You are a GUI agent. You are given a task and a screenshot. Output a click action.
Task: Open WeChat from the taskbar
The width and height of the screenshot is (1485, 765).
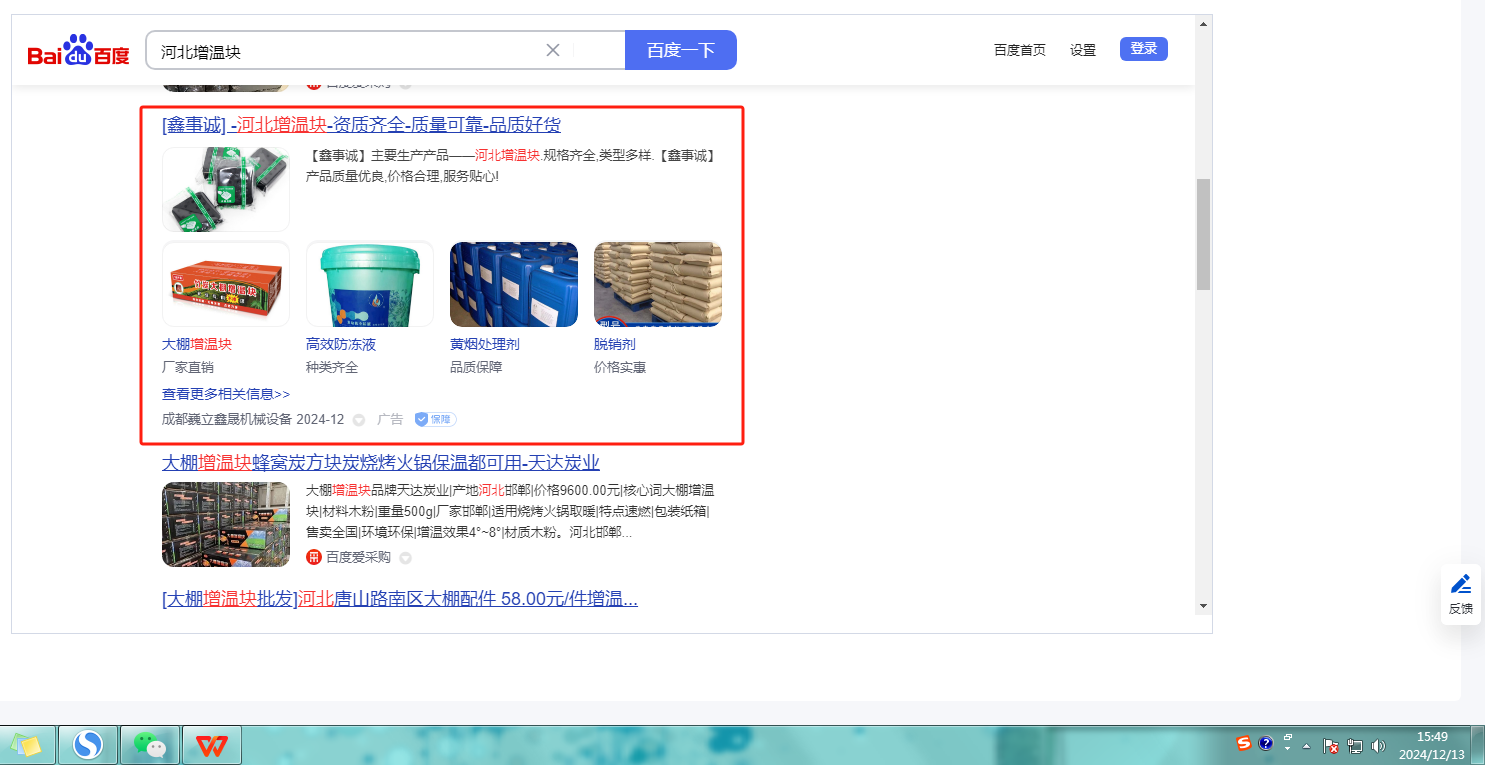click(150, 745)
